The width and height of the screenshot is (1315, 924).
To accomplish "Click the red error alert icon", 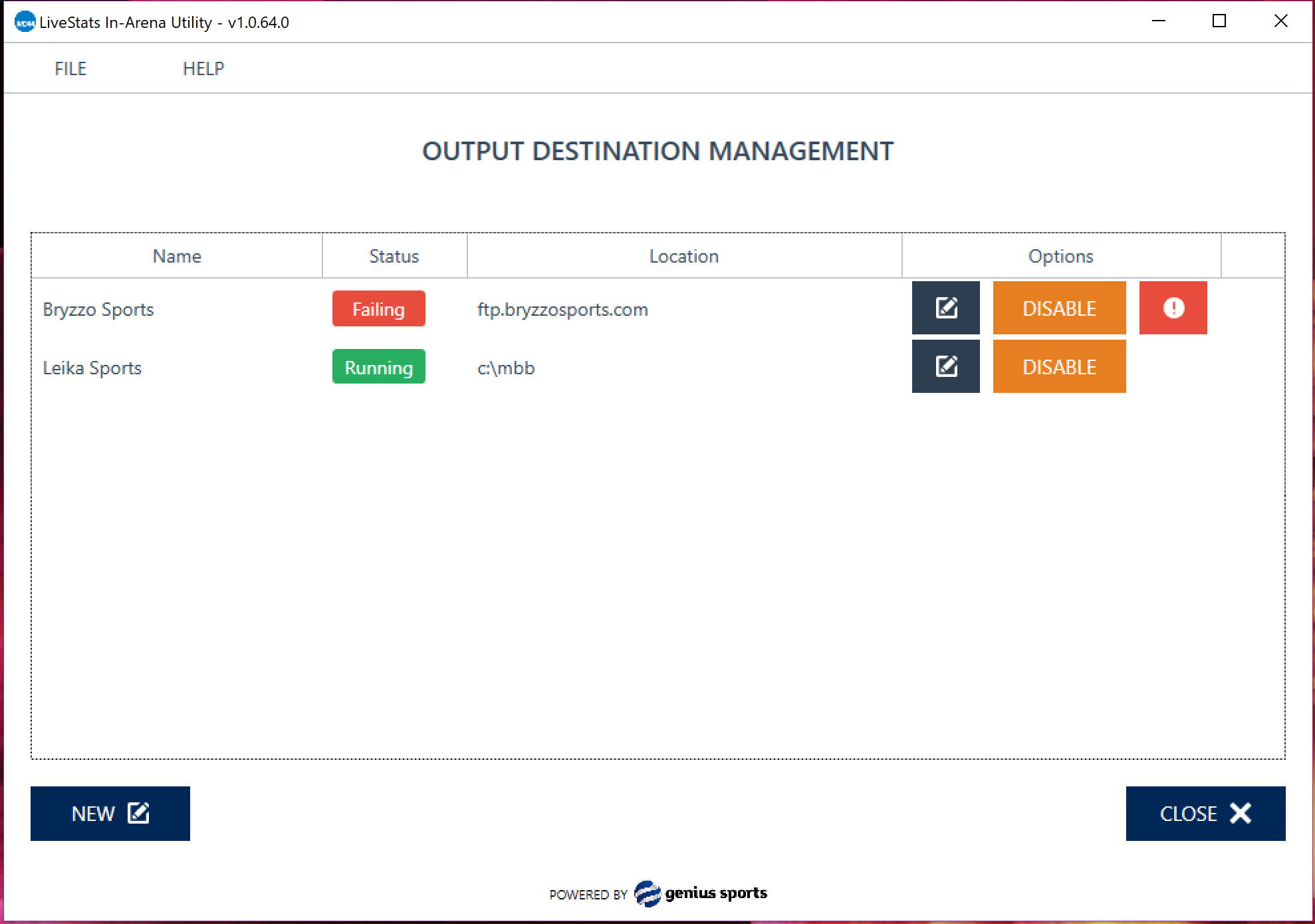I will (x=1173, y=308).
